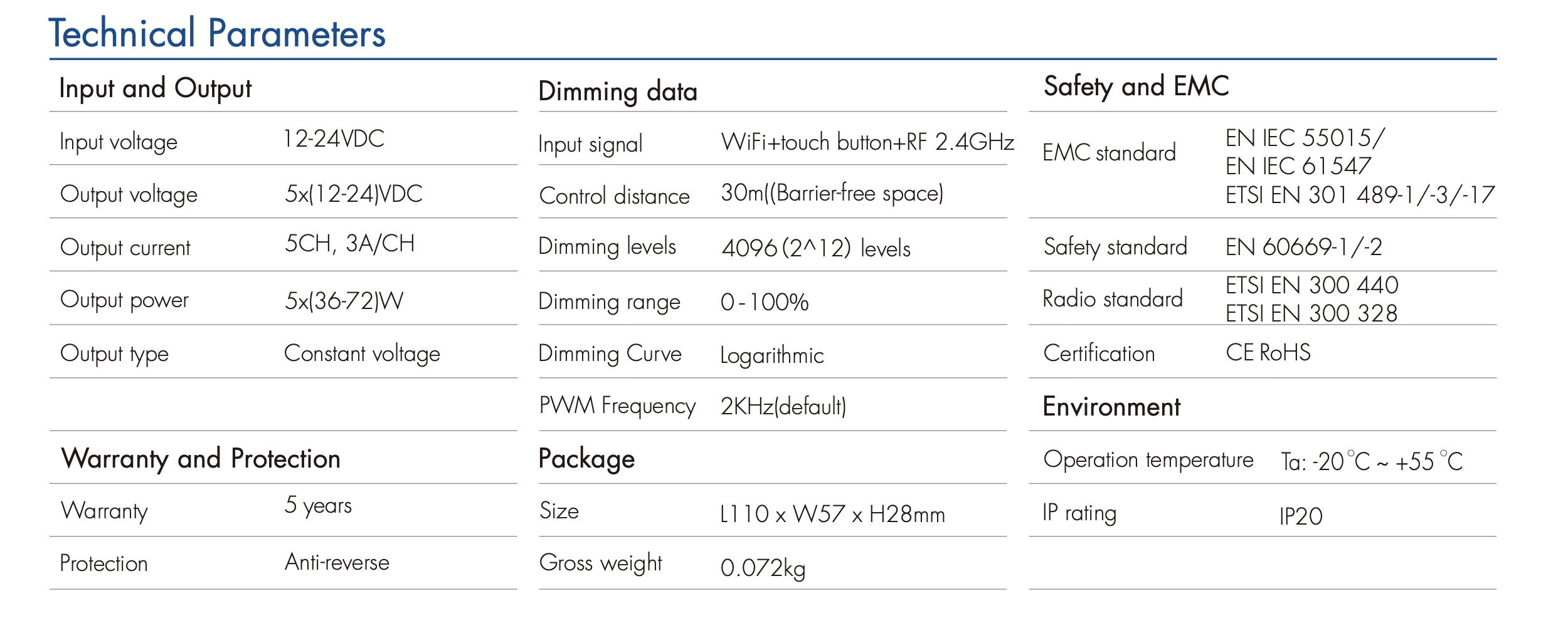1568x623 pixels.
Task: Click the Safety and EMC heading
Action: tap(1136, 86)
